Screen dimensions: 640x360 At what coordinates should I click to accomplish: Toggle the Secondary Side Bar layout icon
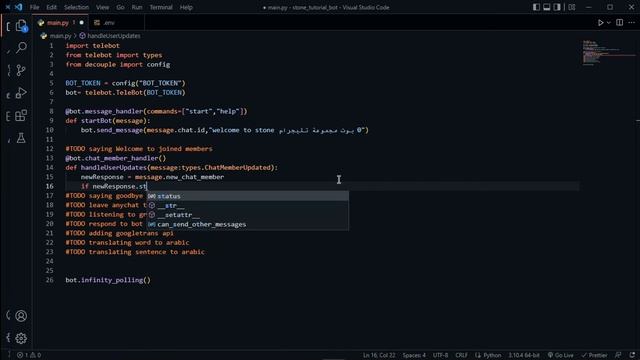pyautogui.click(x=557, y=7)
